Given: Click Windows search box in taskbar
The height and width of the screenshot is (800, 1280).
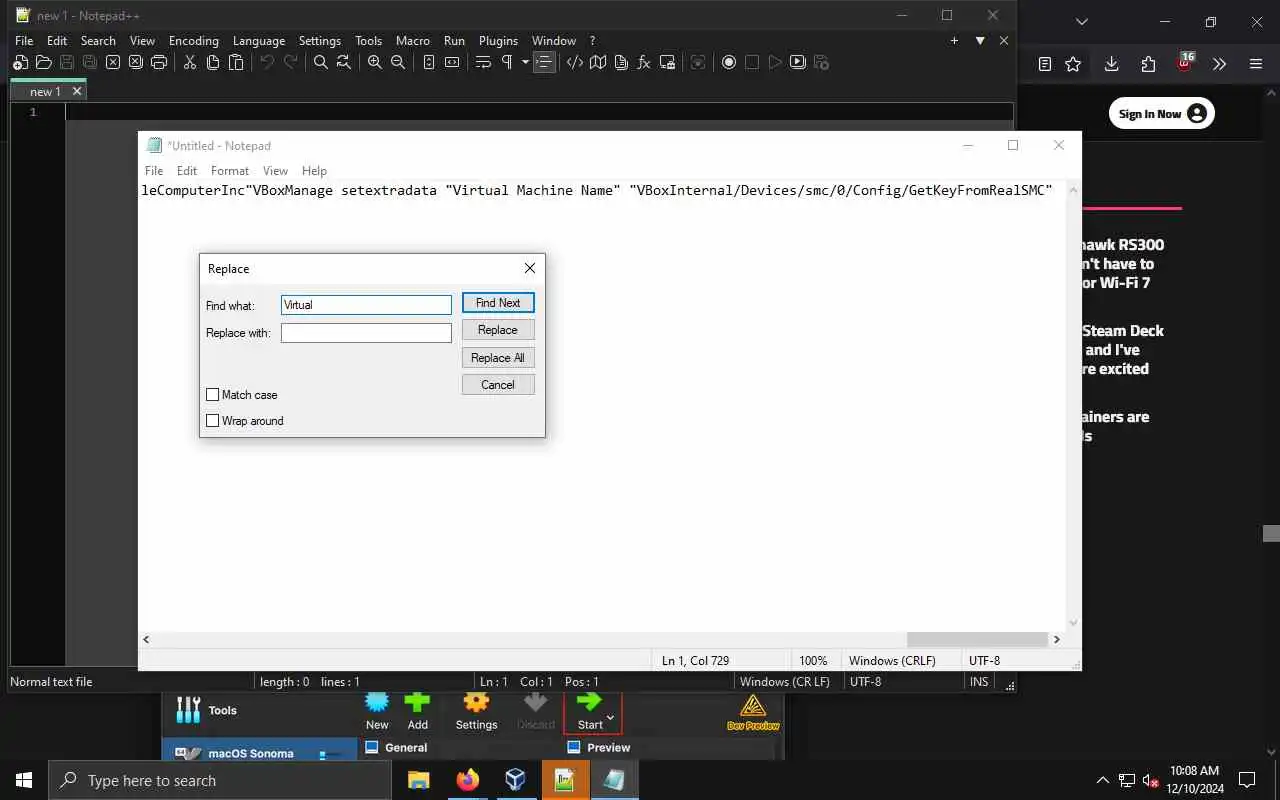Looking at the screenshot, I should (219, 780).
